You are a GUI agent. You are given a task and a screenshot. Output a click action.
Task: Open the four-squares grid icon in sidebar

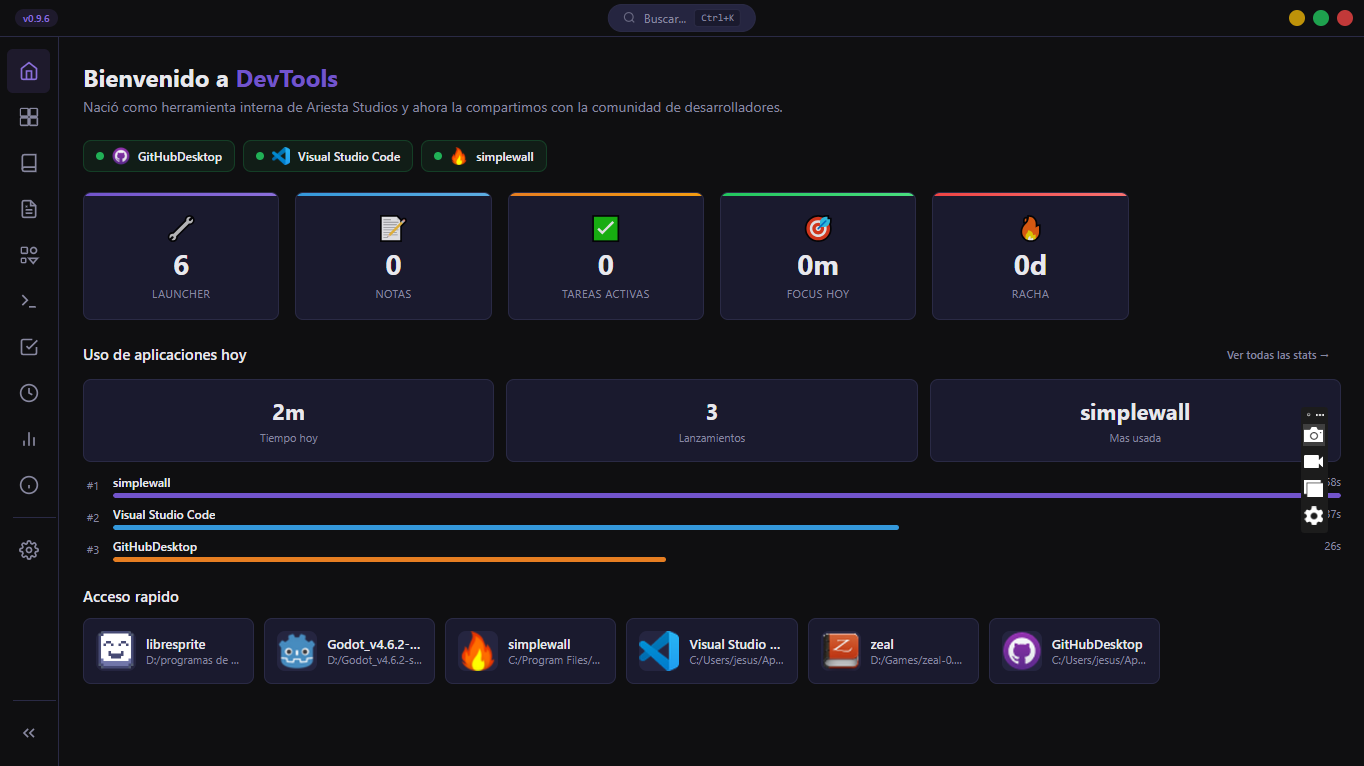pos(29,117)
